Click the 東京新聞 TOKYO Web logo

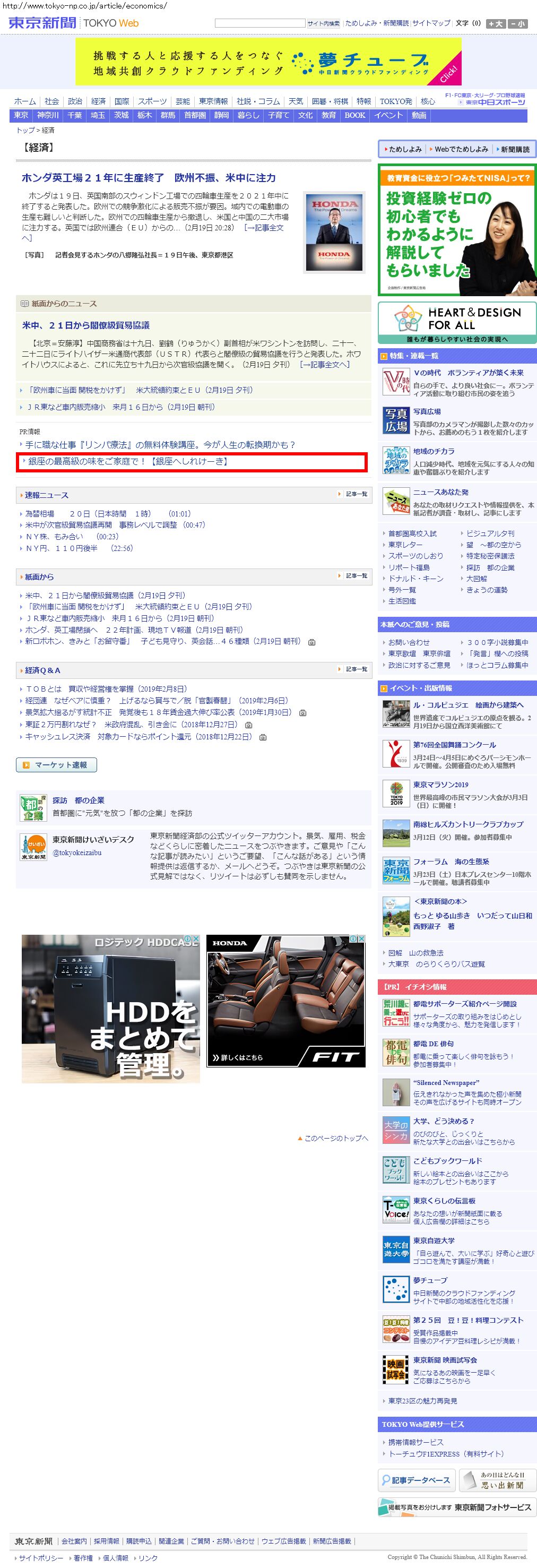coord(74,23)
